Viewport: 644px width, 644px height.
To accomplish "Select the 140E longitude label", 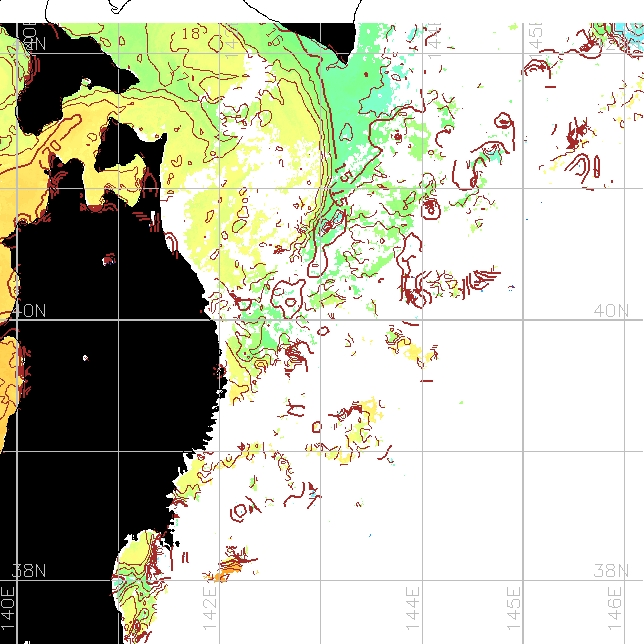I will (8, 609).
